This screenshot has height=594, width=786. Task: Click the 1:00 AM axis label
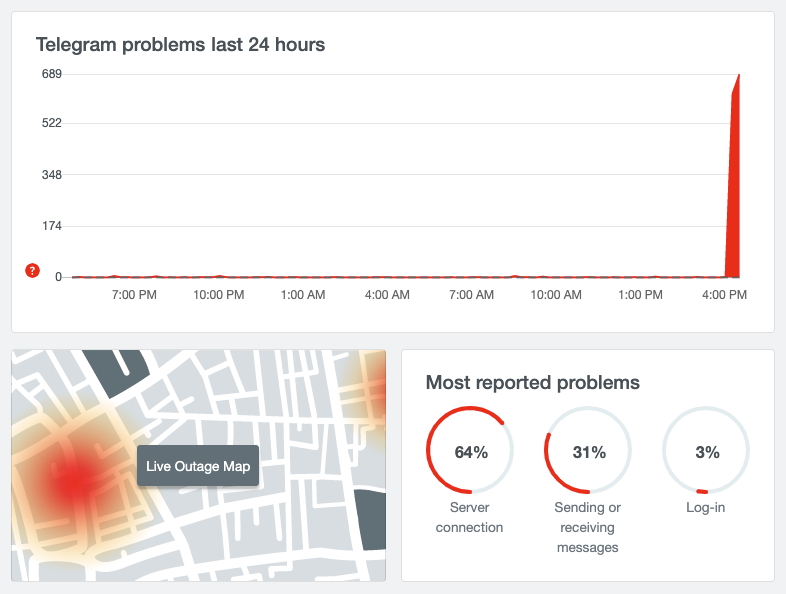pyautogui.click(x=303, y=295)
